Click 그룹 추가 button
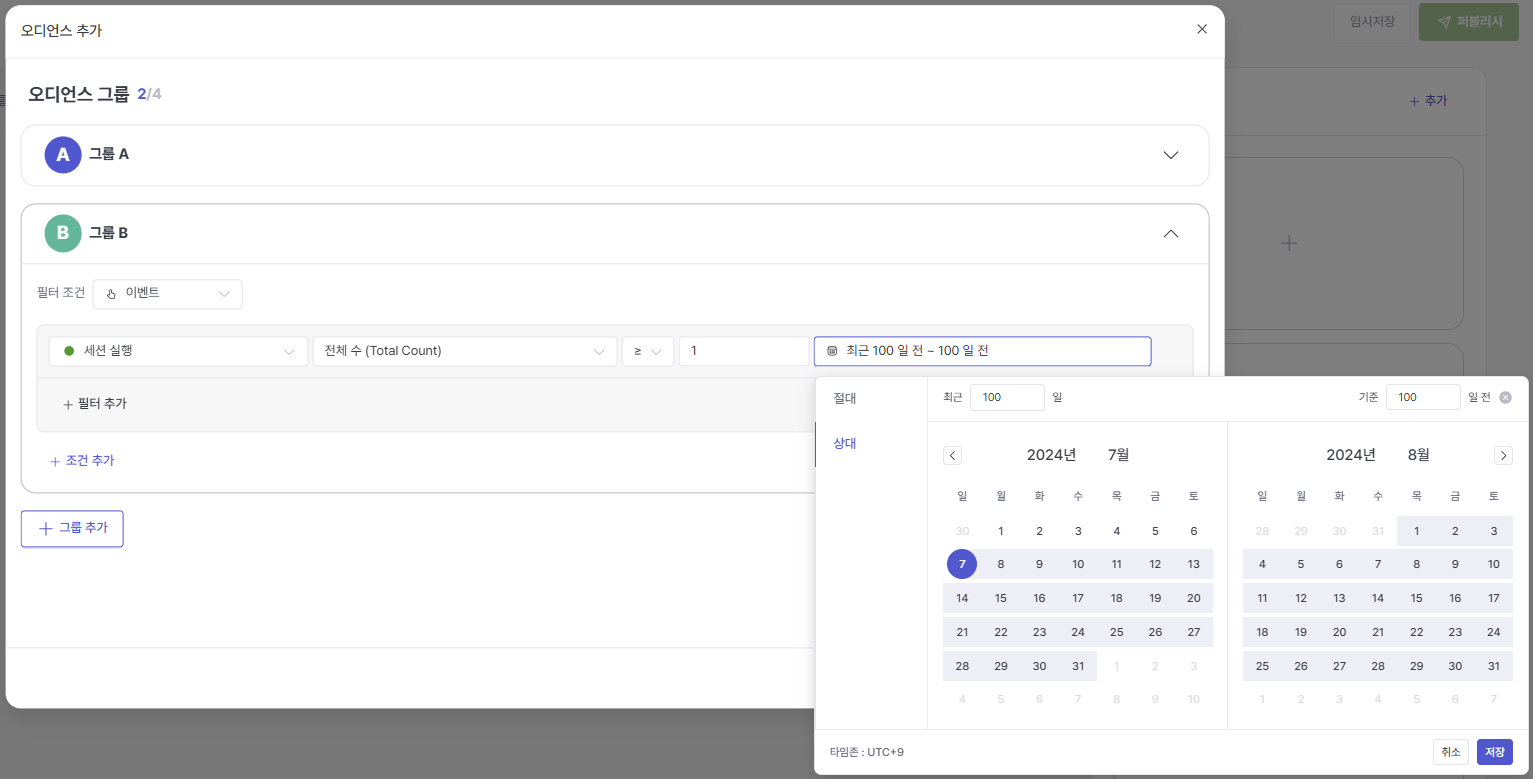Screen dimensions: 1533x779 click(x=72, y=528)
